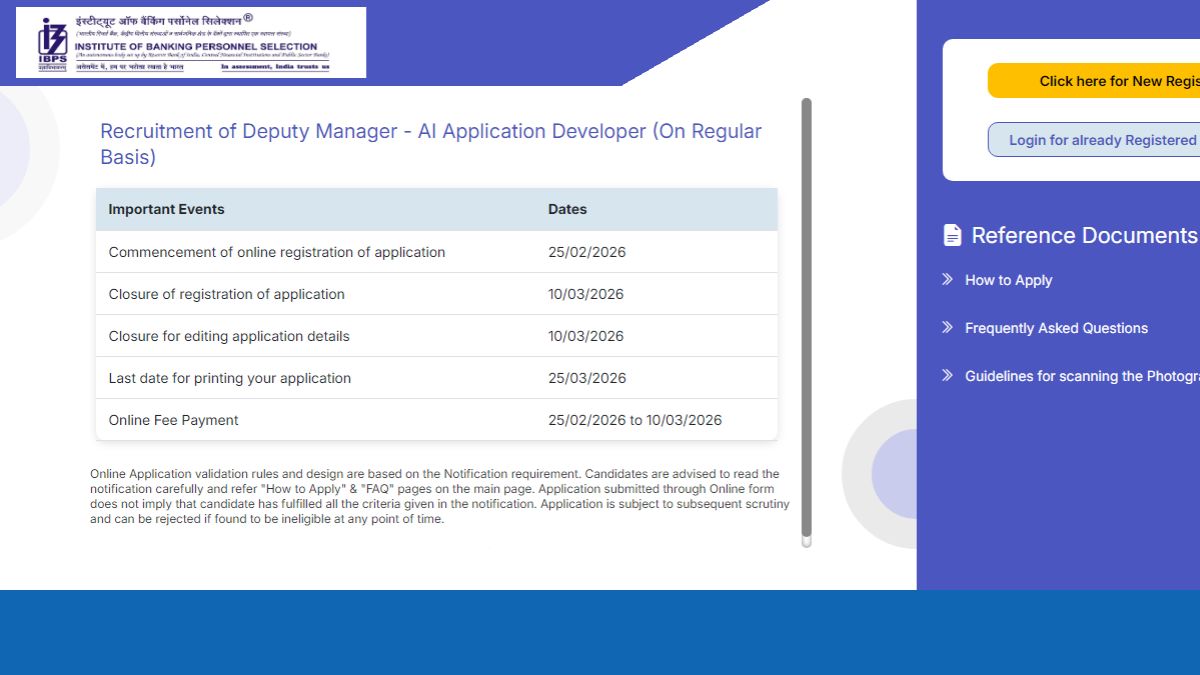The width and height of the screenshot is (1200, 675).
Task: Expand the How to Apply section
Action: [x=1008, y=280]
